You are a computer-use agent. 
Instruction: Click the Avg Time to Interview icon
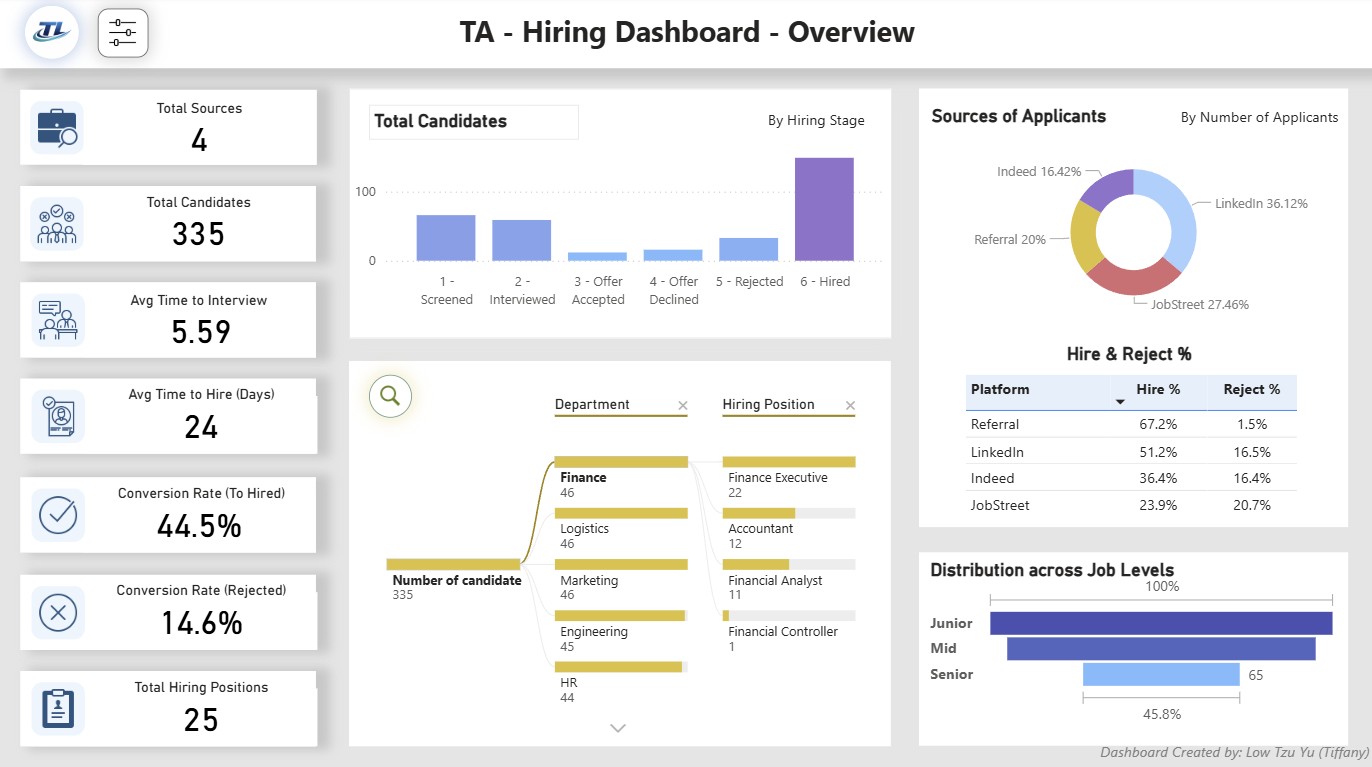pyautogui.click(x=57, y=320)
